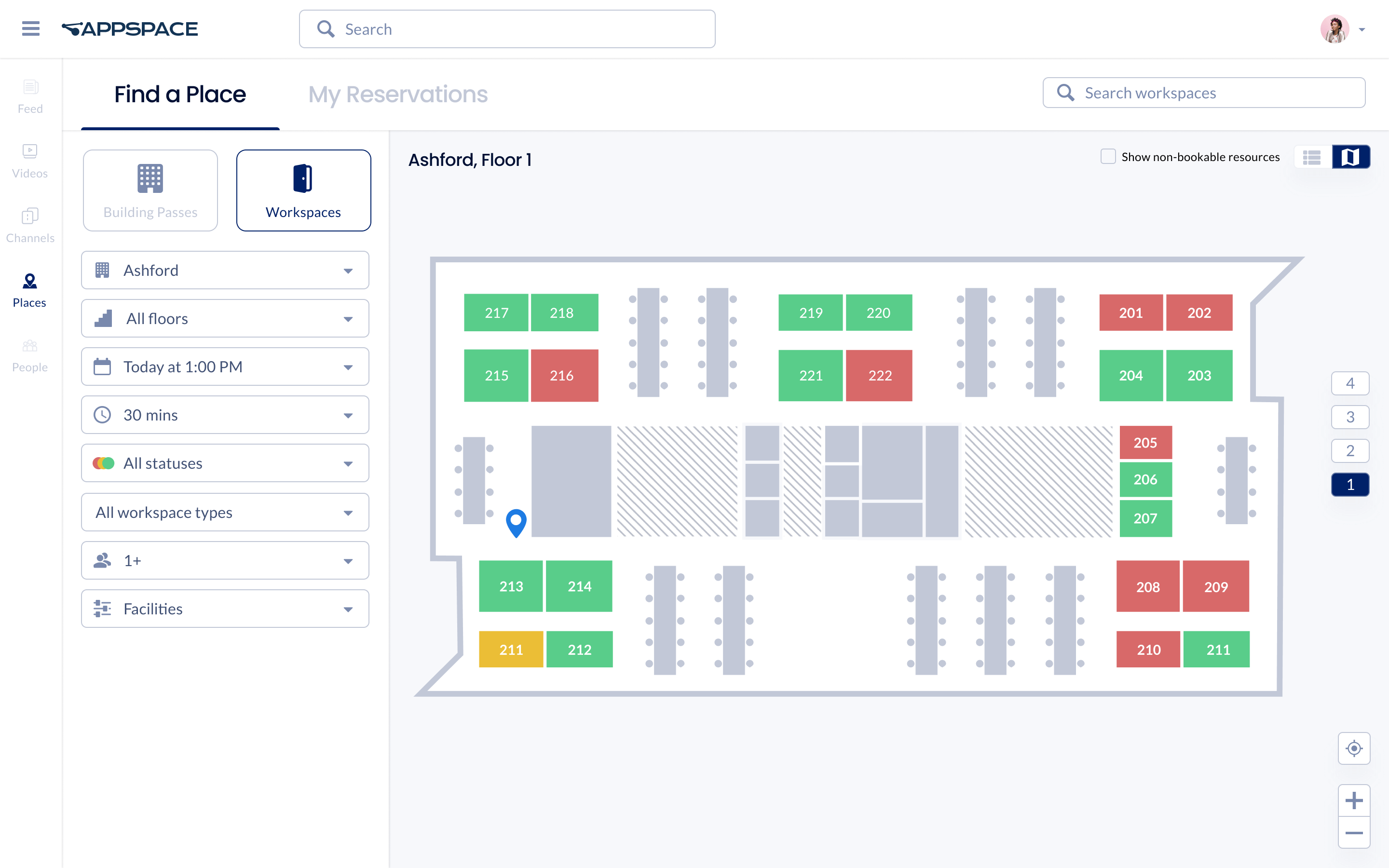This screenshot has width=1389, height=868.
Task: Select the yellow workspace 211
Action: point(510,649)
